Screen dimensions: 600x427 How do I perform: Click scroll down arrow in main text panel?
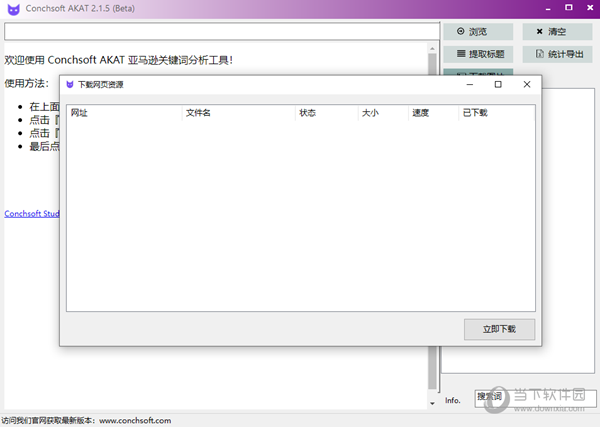(x=432, y=403)
